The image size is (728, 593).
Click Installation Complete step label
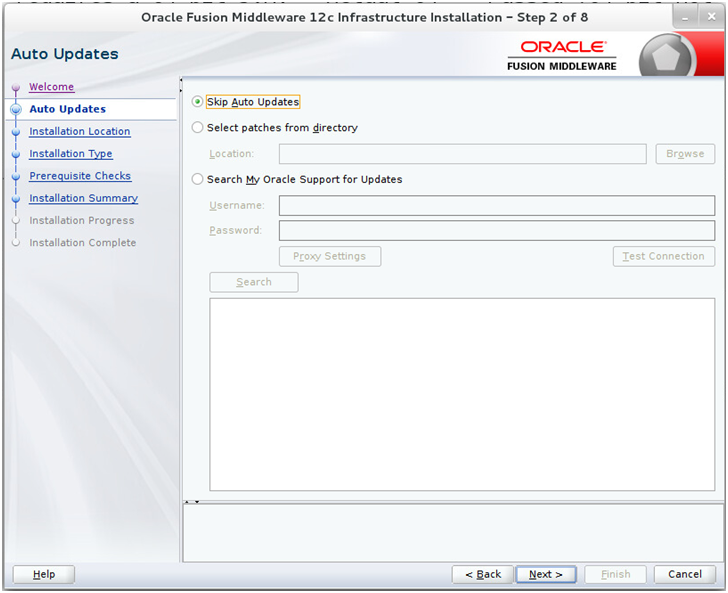[83, 243]
